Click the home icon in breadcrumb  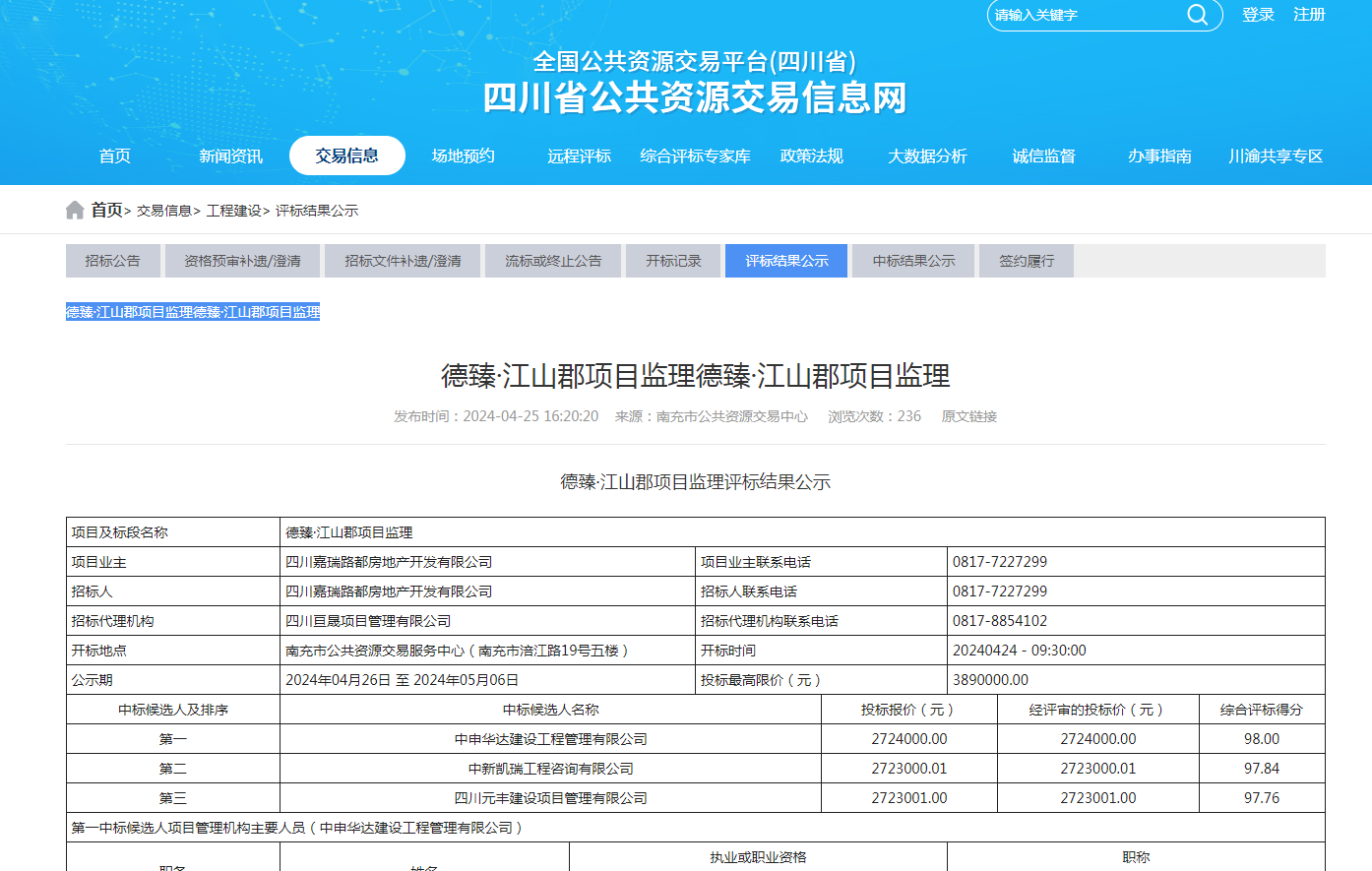click(x=75, y=210)
